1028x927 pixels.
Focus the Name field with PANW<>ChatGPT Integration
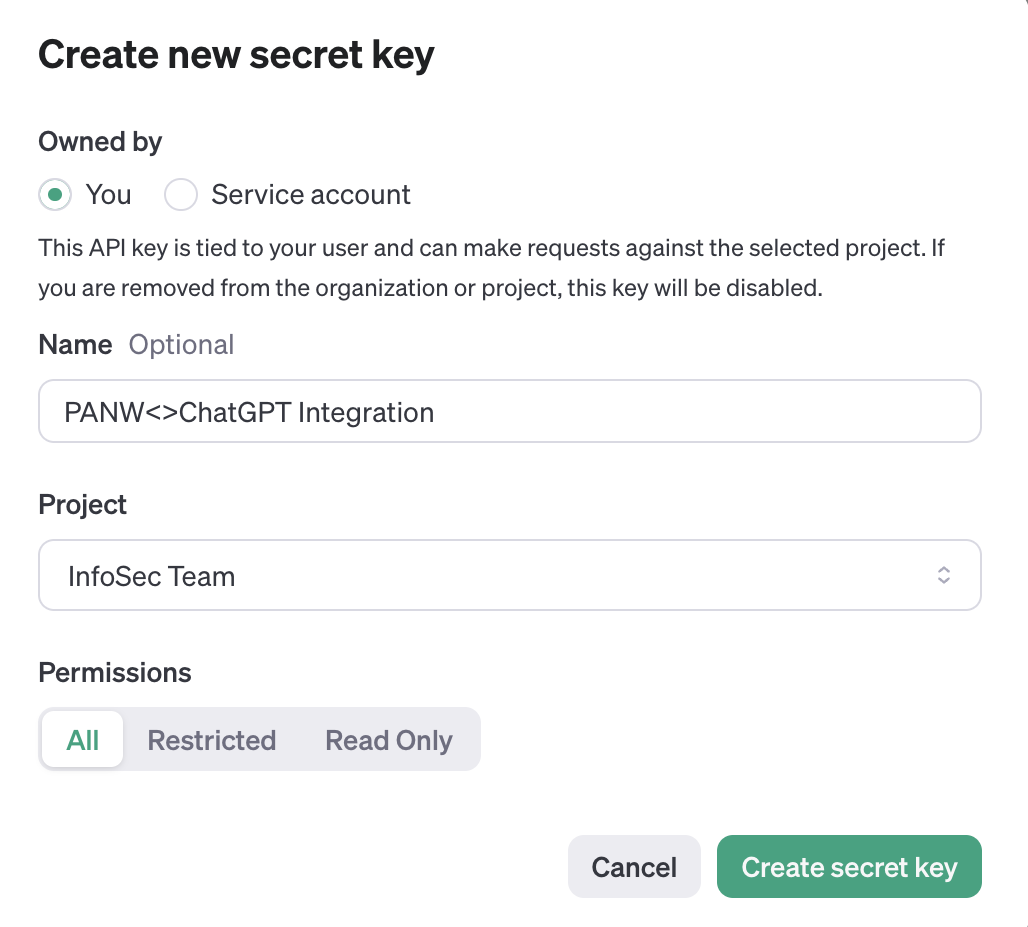pos(509,411)
